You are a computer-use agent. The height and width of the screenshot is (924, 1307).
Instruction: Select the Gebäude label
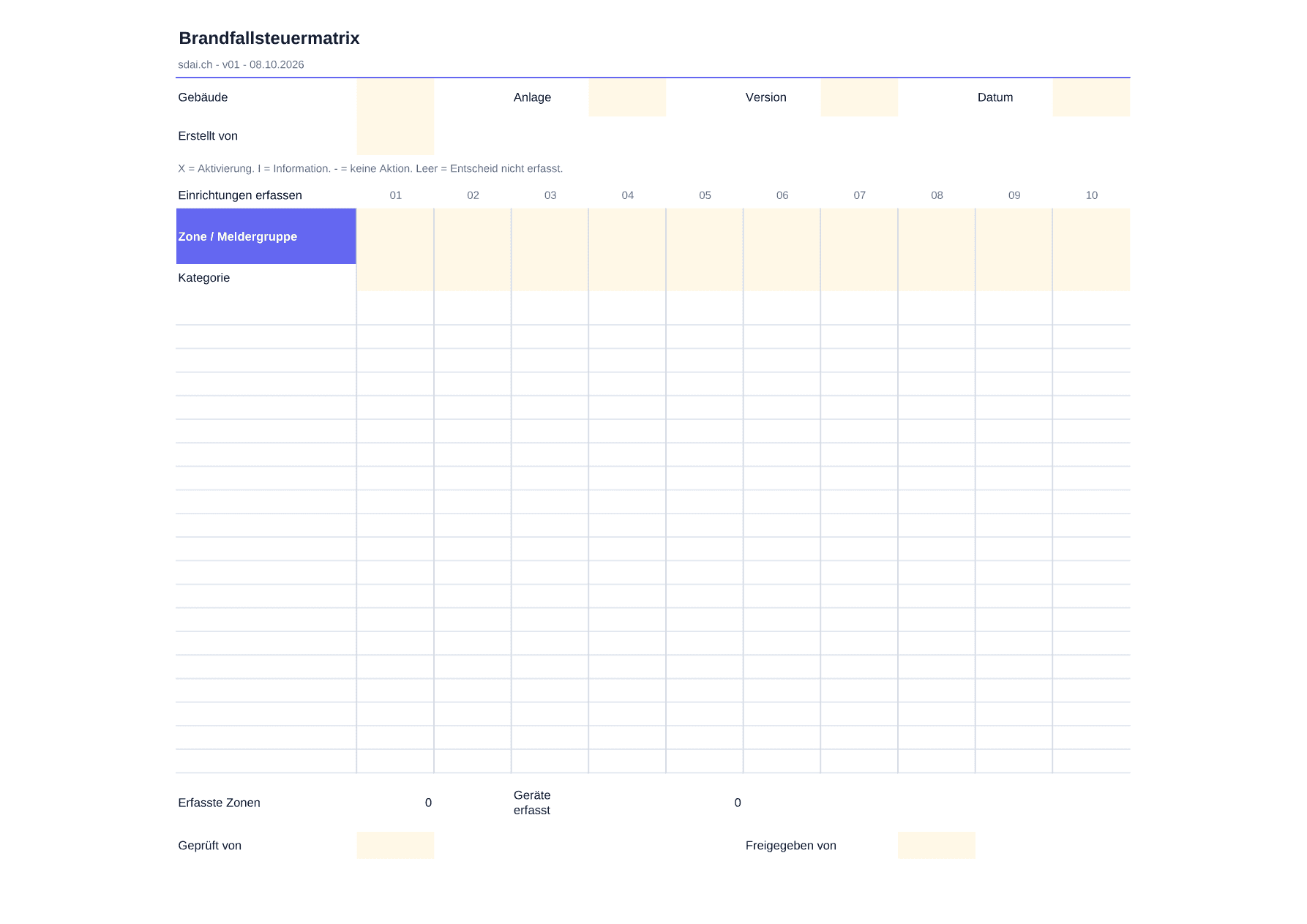203,97
